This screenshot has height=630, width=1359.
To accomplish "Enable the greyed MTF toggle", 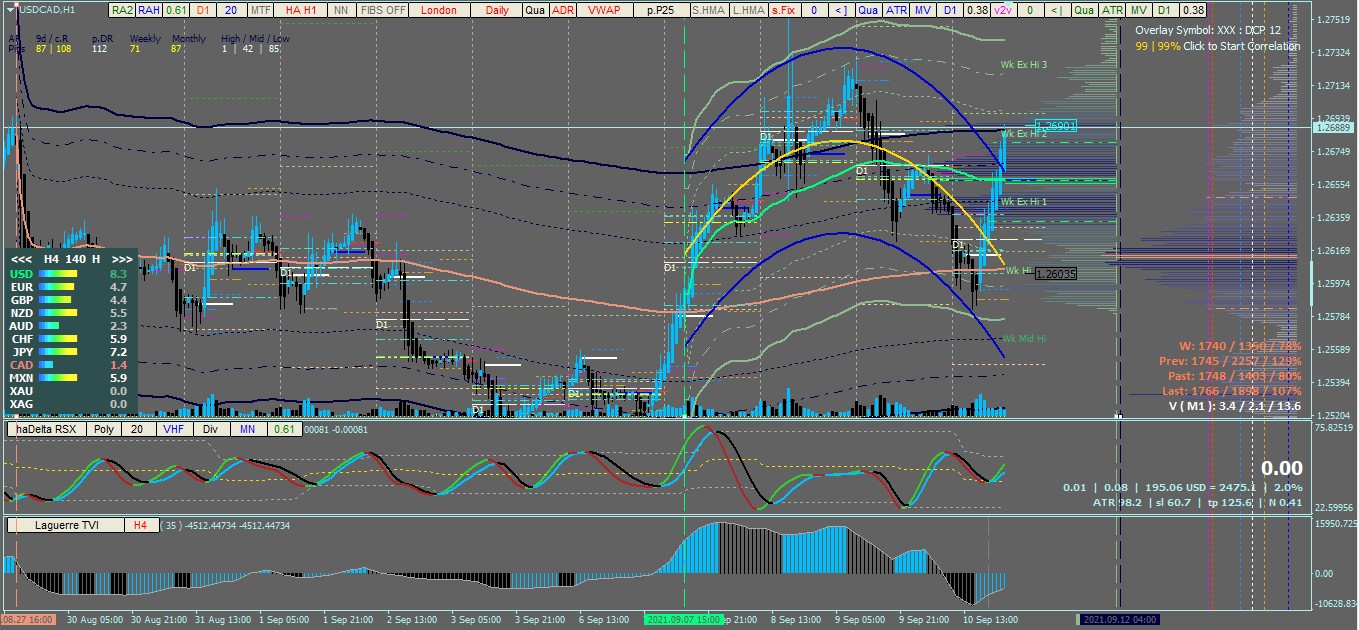I will [x=260, y=10].
